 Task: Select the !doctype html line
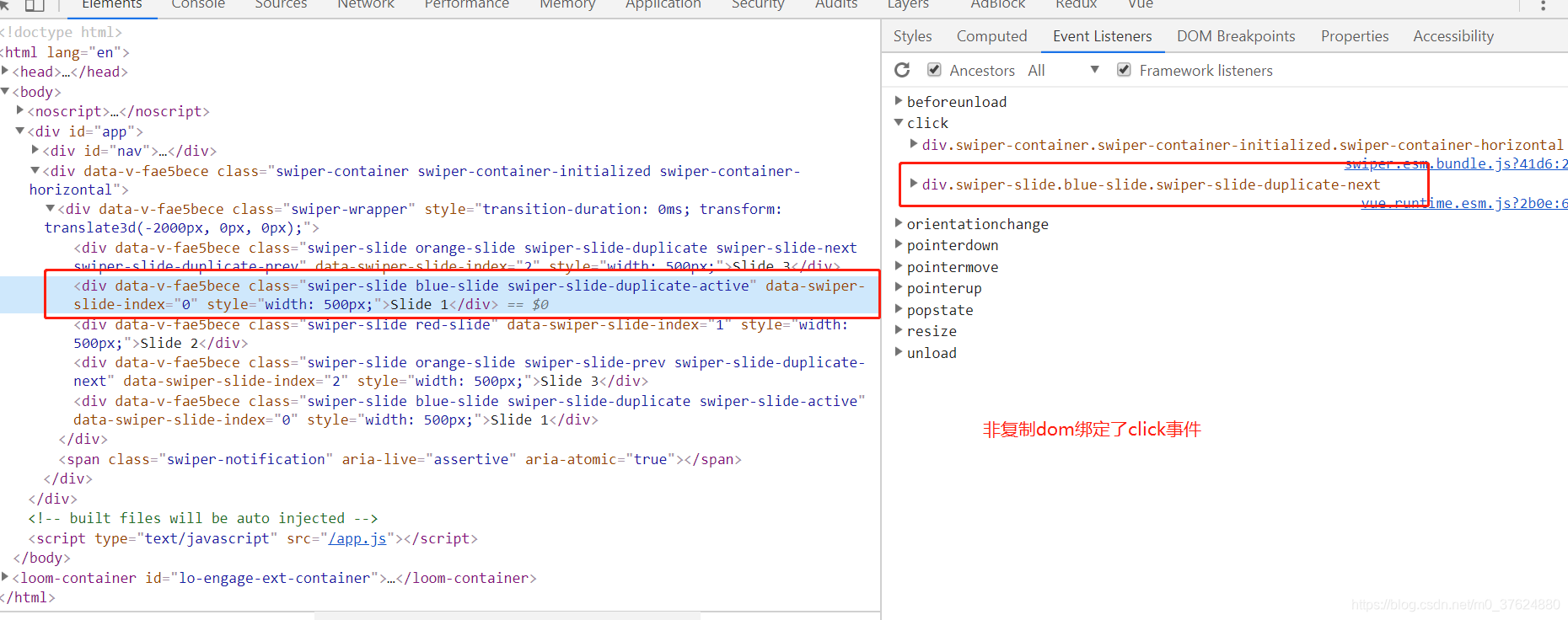(x=61, y=32)
